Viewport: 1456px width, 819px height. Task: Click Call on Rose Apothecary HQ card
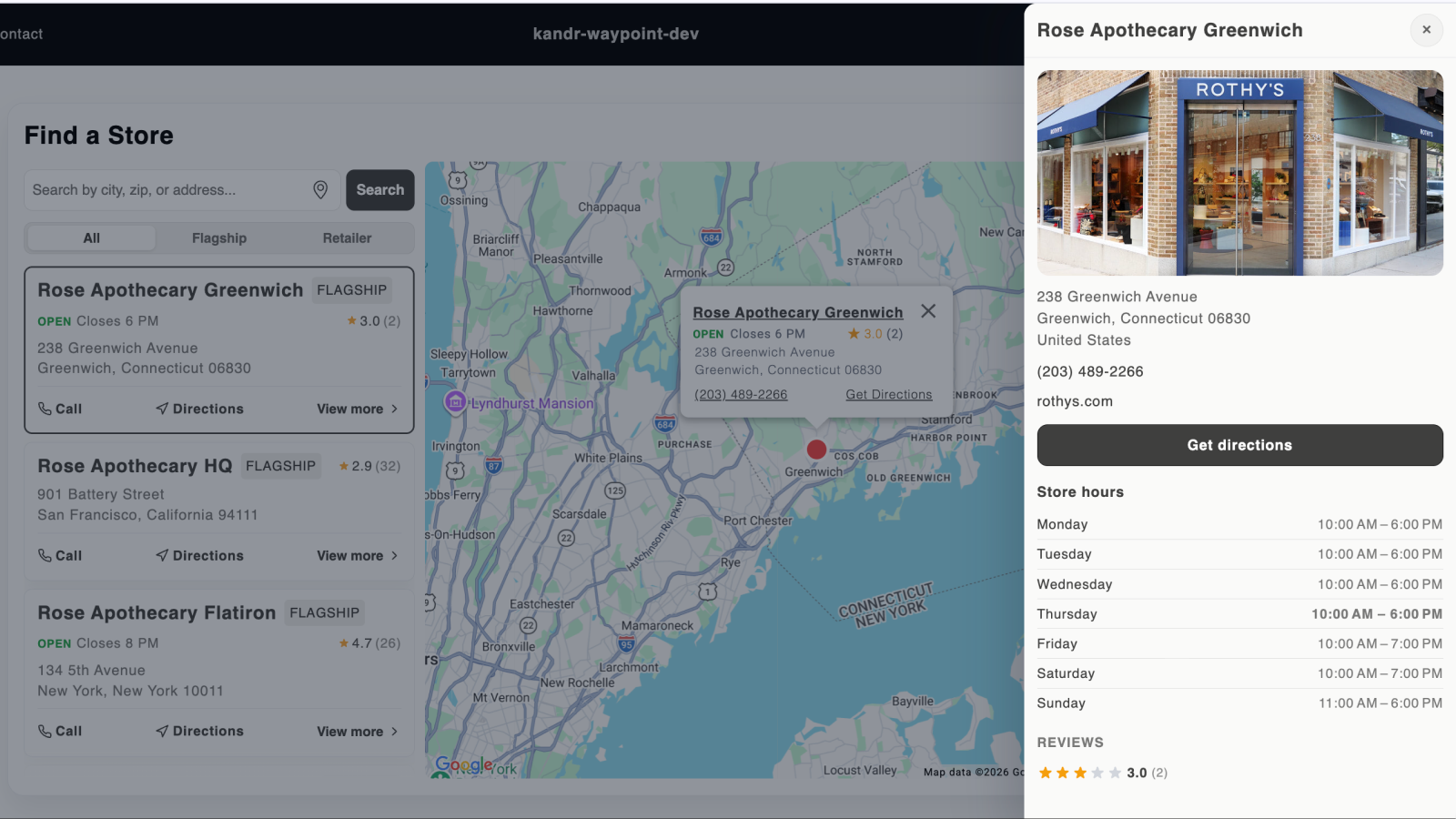(60, 555)
